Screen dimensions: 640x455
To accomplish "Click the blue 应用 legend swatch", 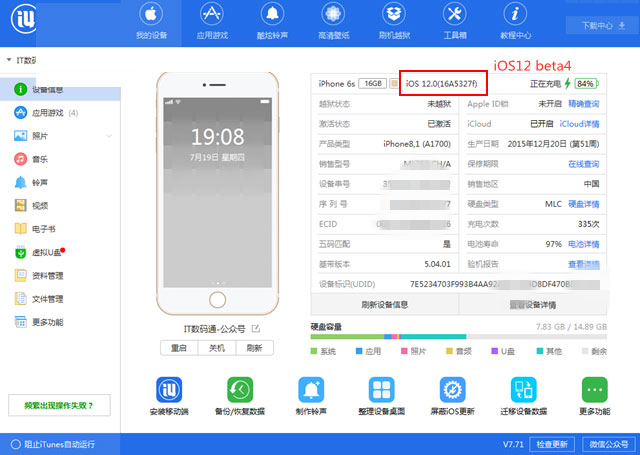I will (359, 351).
